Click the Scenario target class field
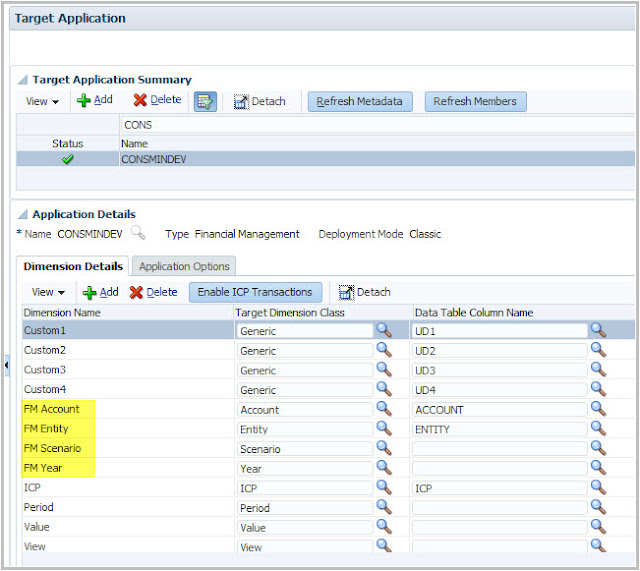The height and width of the screenshot is (571, 640). 304,449
